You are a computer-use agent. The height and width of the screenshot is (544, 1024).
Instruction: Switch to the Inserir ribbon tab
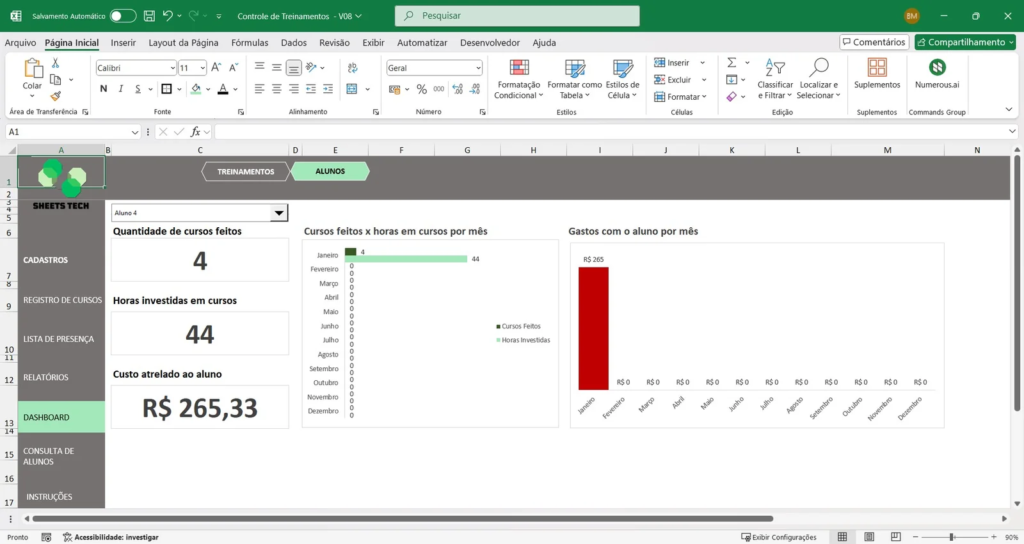click(123, 43)
